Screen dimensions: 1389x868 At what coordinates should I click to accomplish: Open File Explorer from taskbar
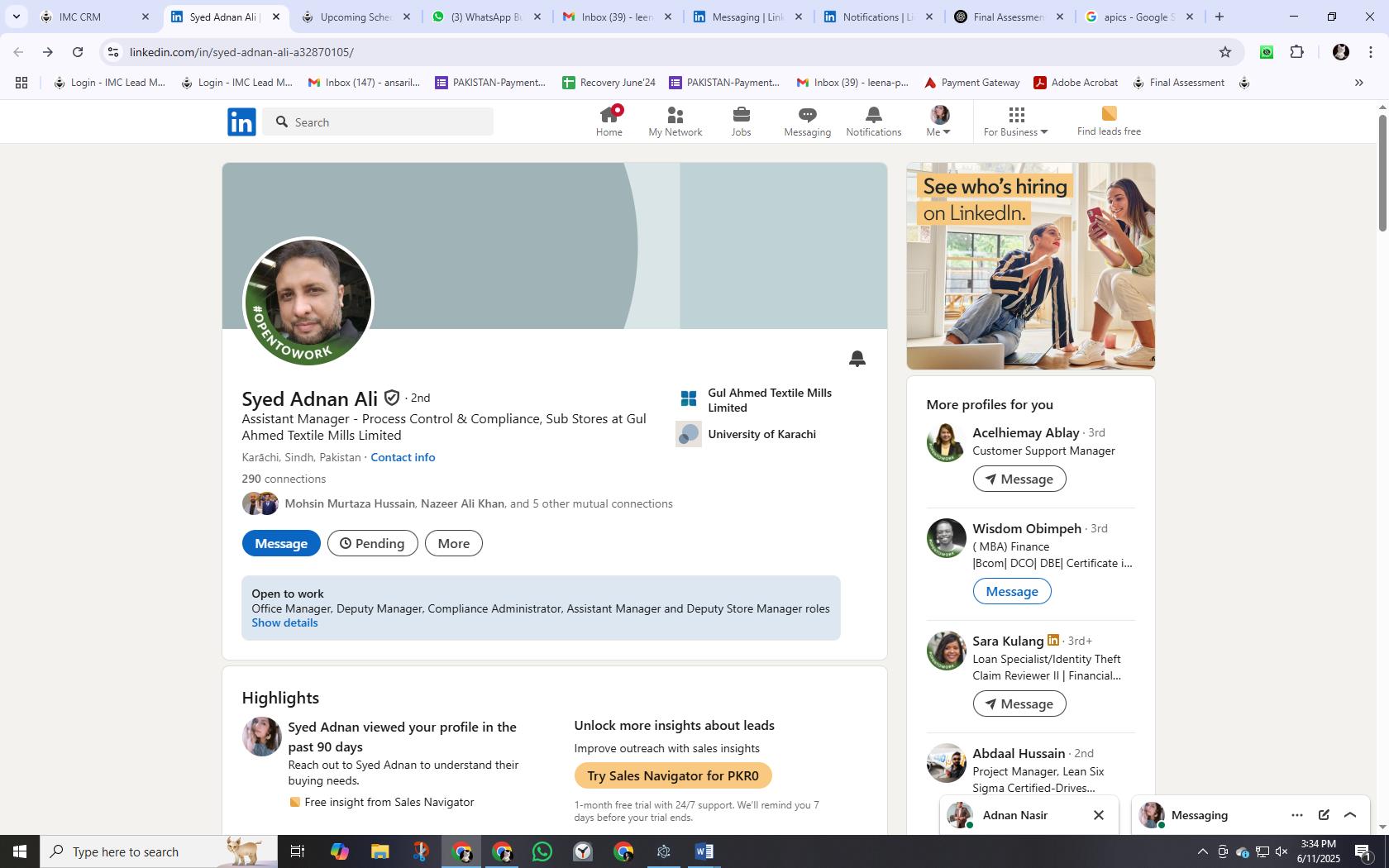coord(379,851)
